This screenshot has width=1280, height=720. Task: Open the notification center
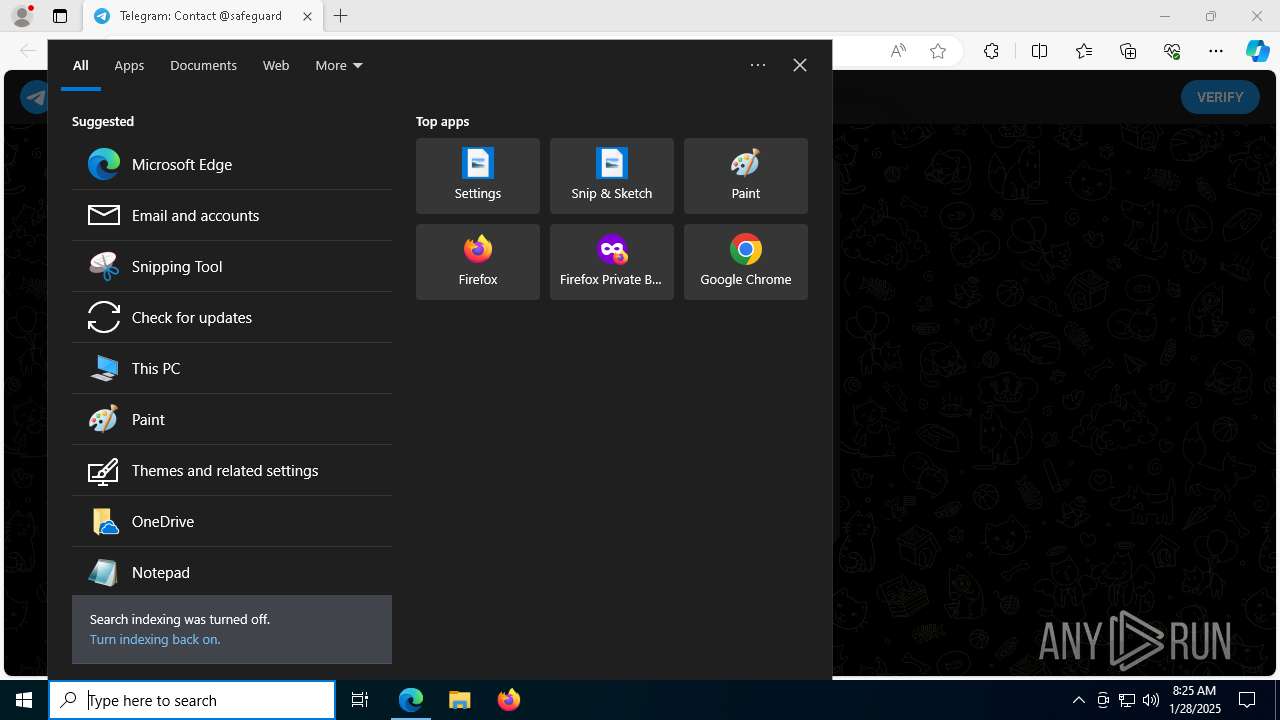tap(1247, 700)
